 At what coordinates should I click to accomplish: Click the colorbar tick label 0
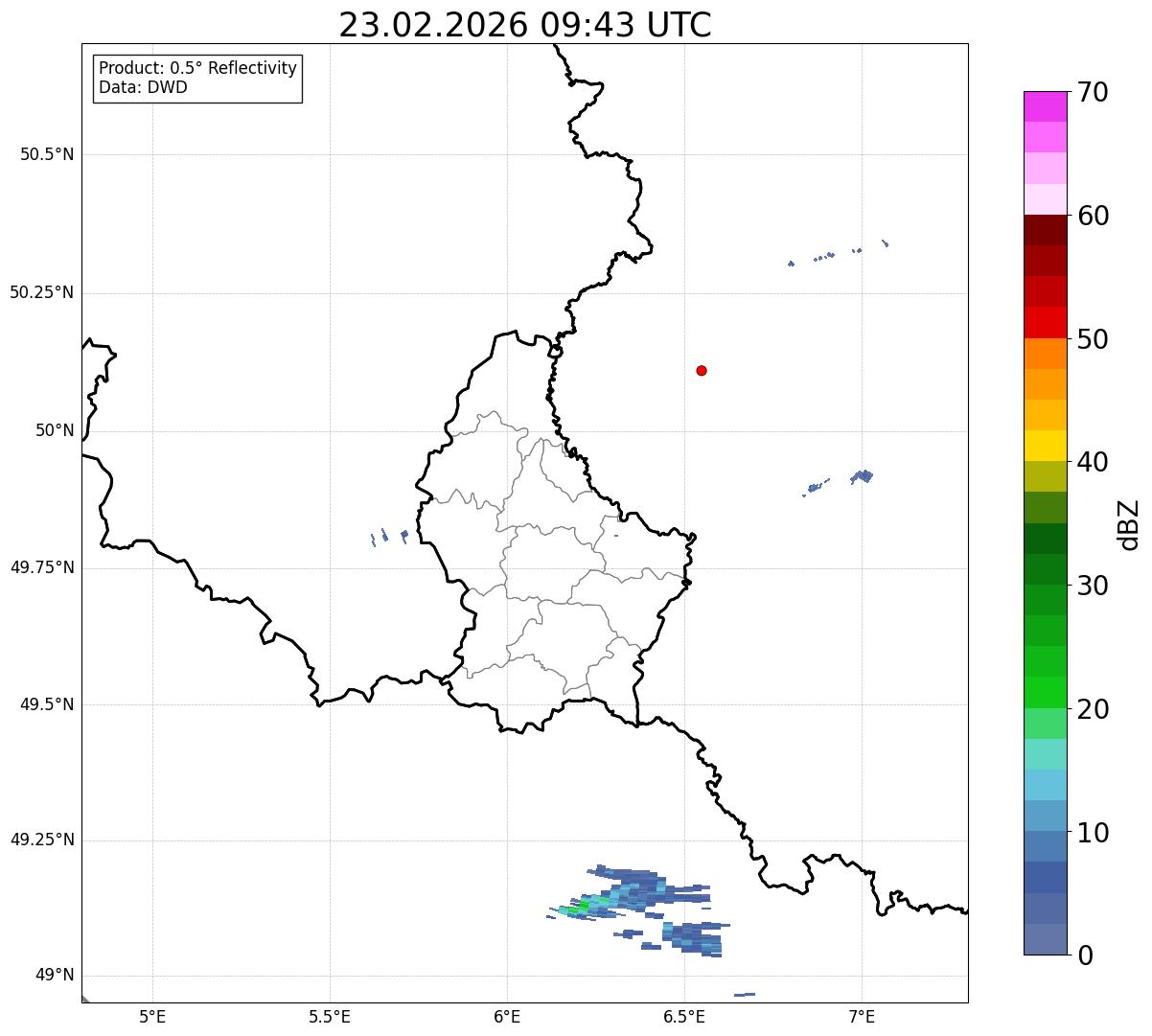pyautogui.click(x=1085, y=955)
